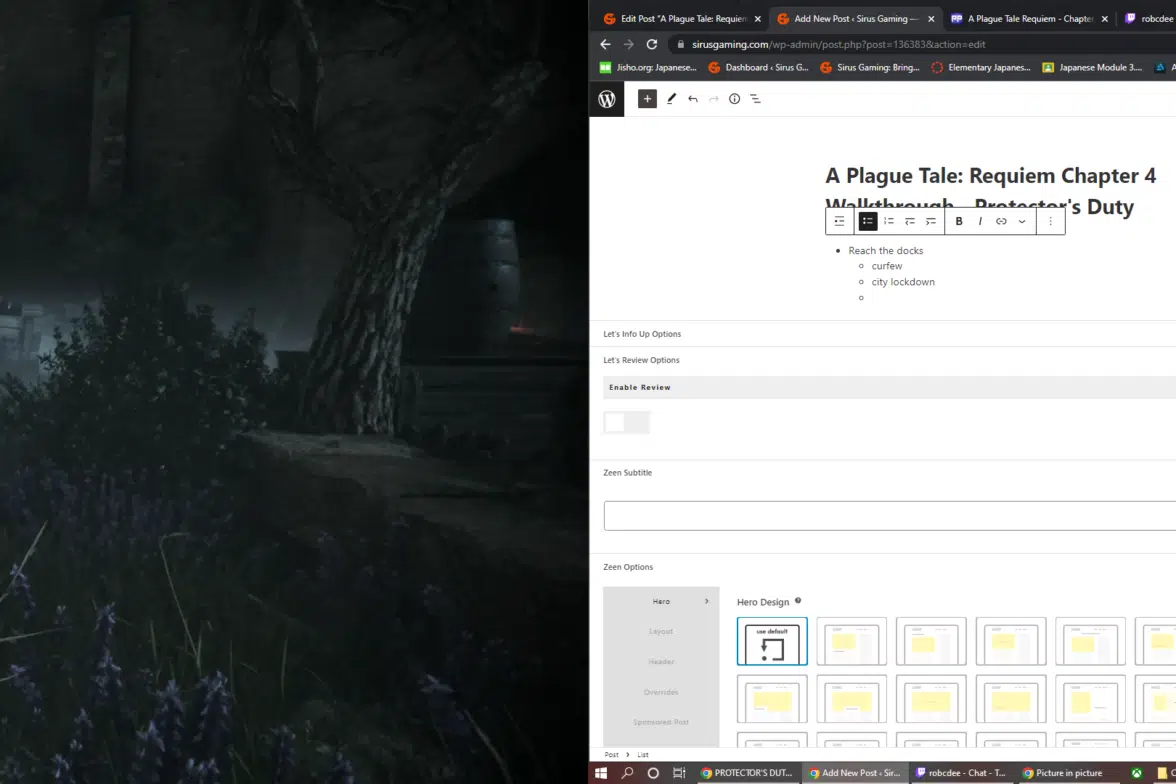Switch to the robcdee Twitch tab
1176x784 pixels.
click(1148, 19)
